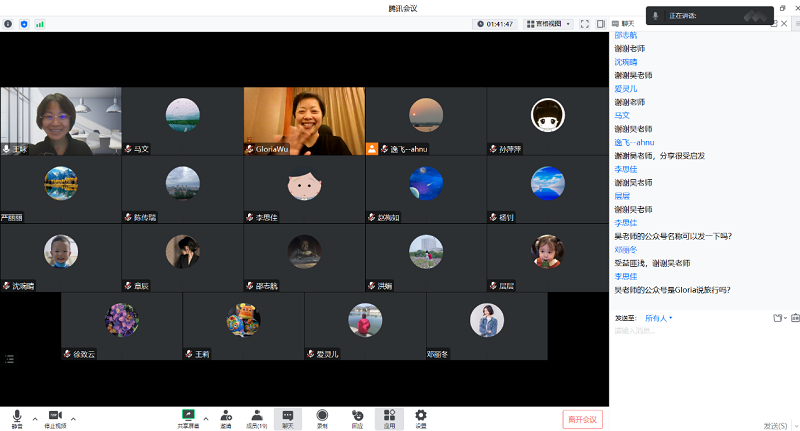The image size is (800, 431).
Task: Click the 聊天 chat panel header tab
Action: [628, 23]
